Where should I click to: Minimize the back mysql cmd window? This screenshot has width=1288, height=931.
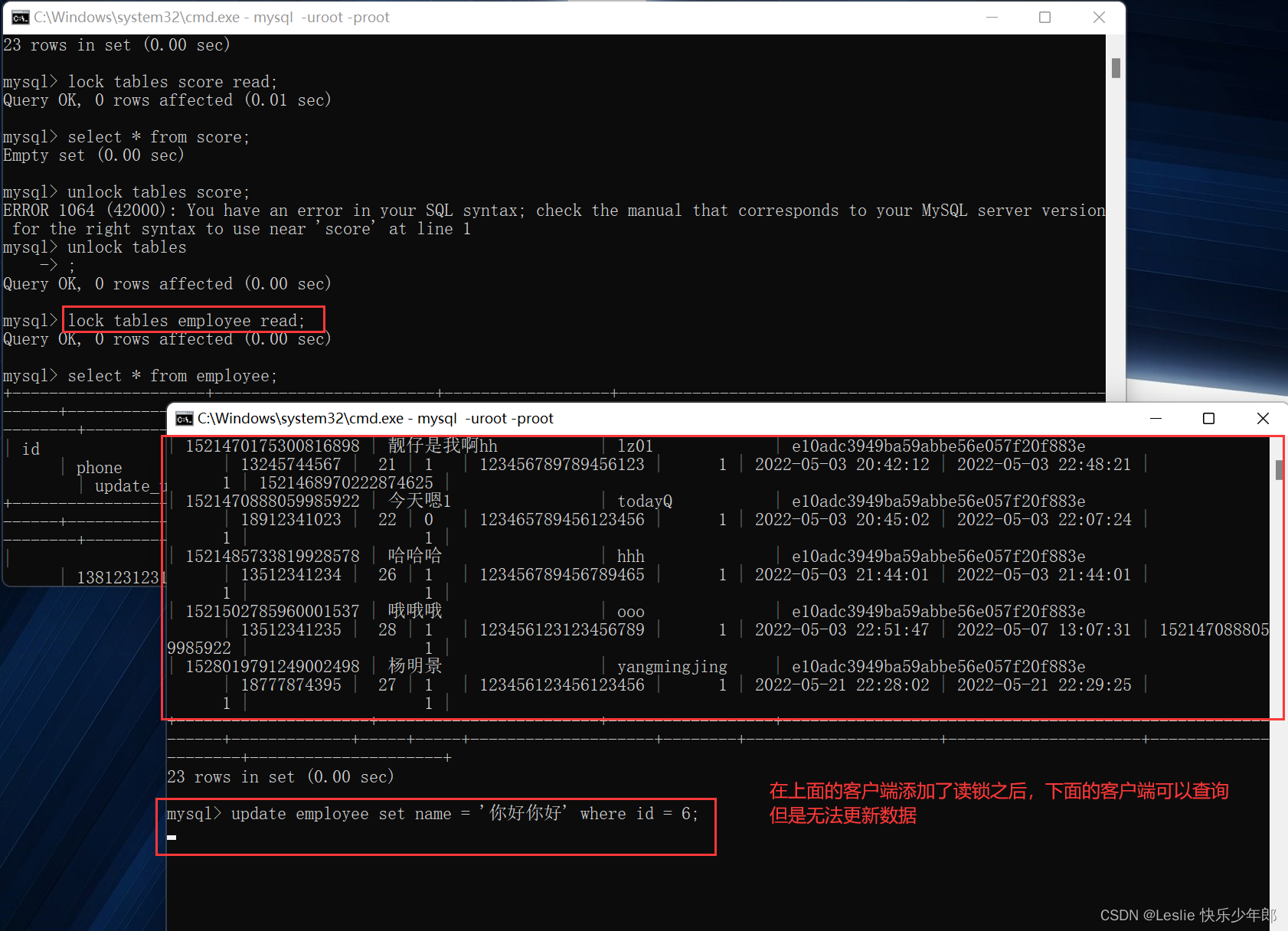992,17
